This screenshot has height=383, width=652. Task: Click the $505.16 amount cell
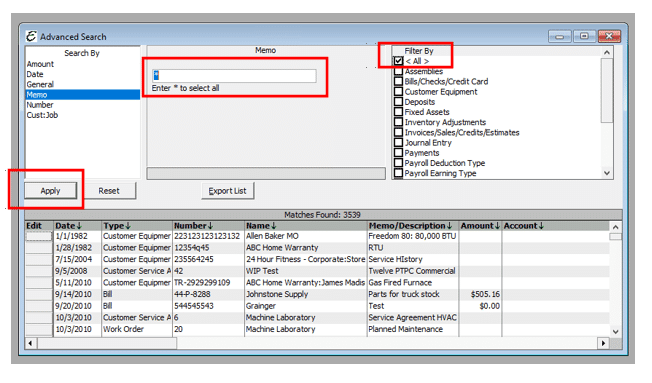480,294
